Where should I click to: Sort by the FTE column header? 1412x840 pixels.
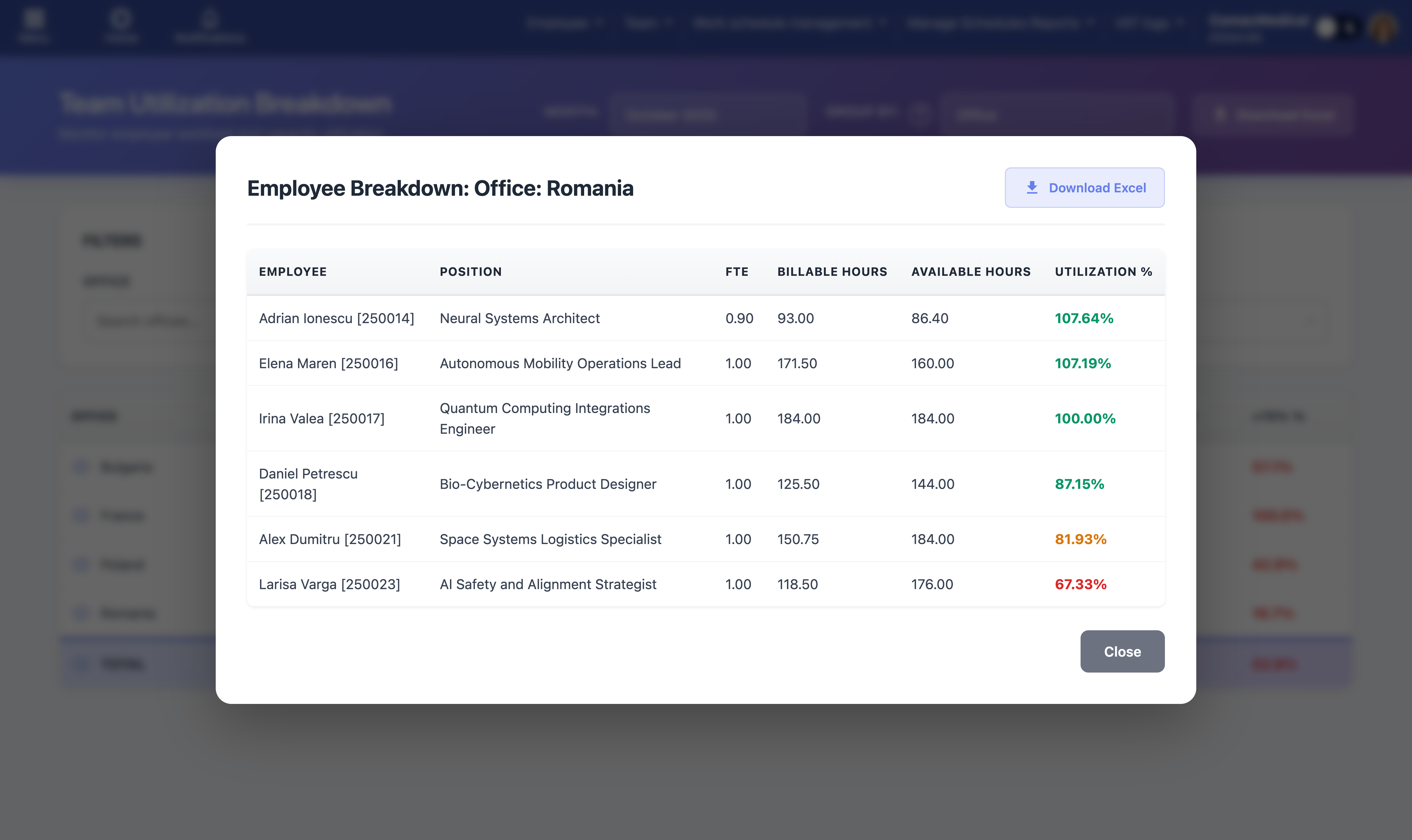pyautogui.click(x=736, y=272)
